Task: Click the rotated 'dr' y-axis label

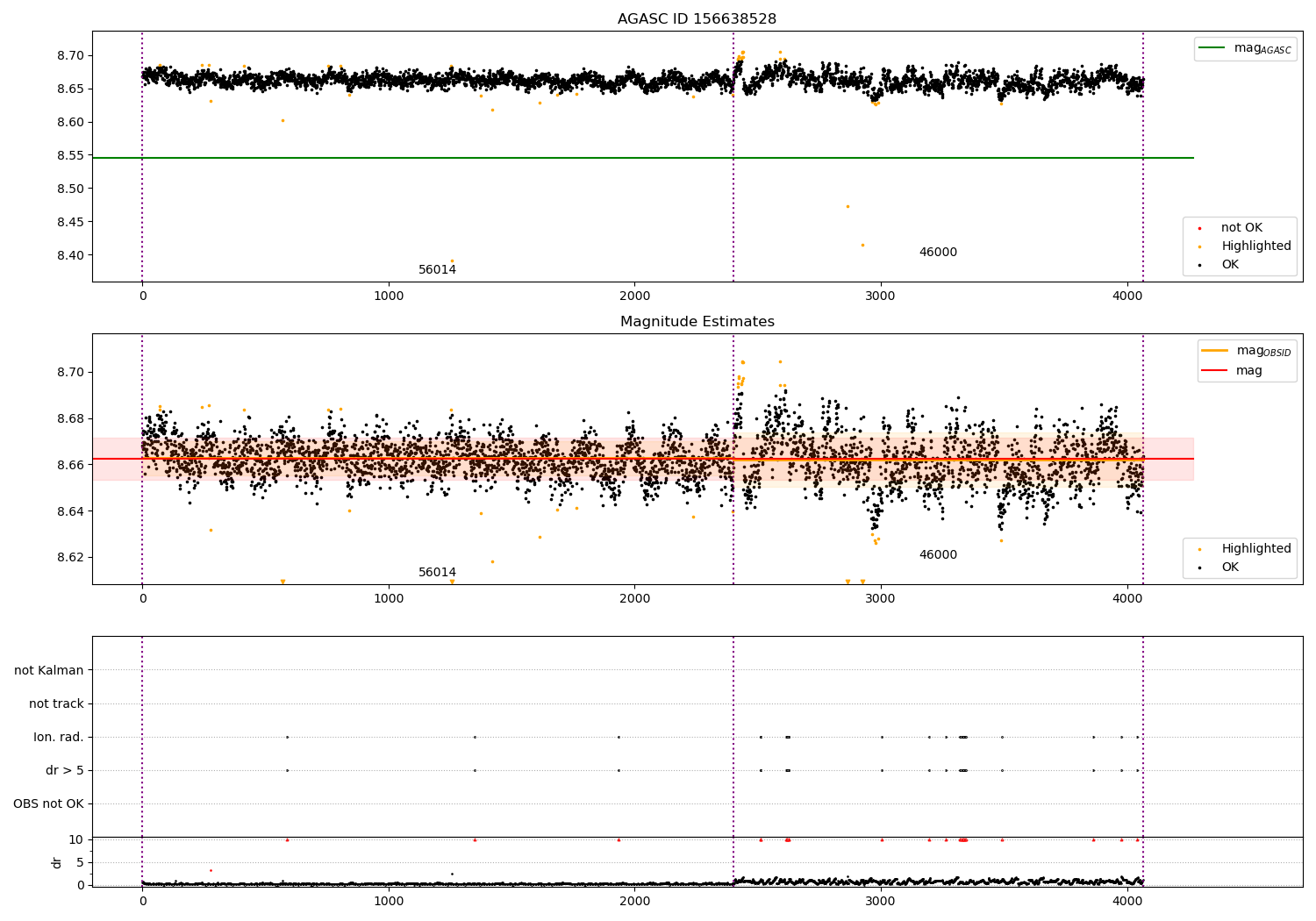Action: tap(57, 862)
